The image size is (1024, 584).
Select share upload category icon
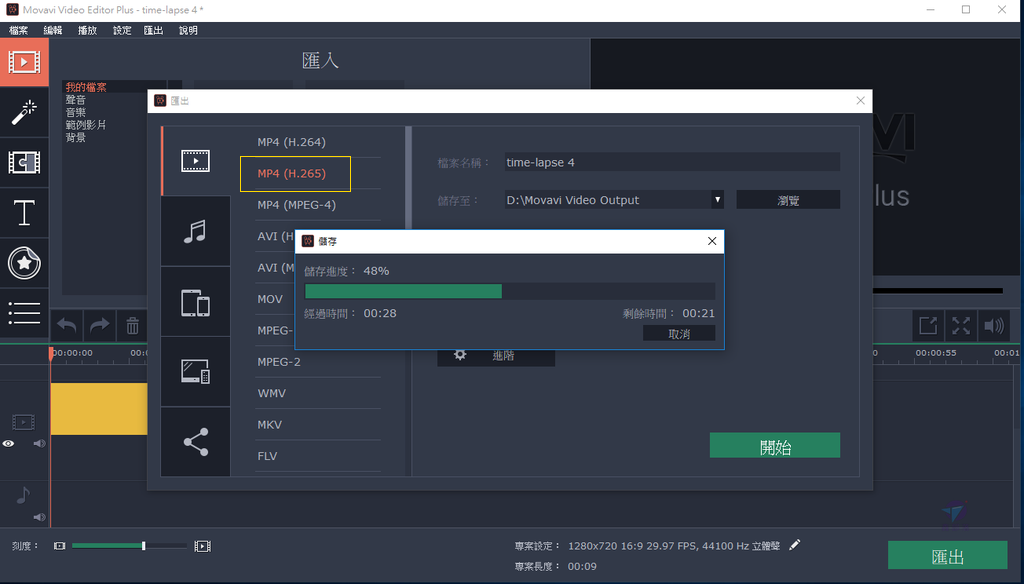(195, 442)
